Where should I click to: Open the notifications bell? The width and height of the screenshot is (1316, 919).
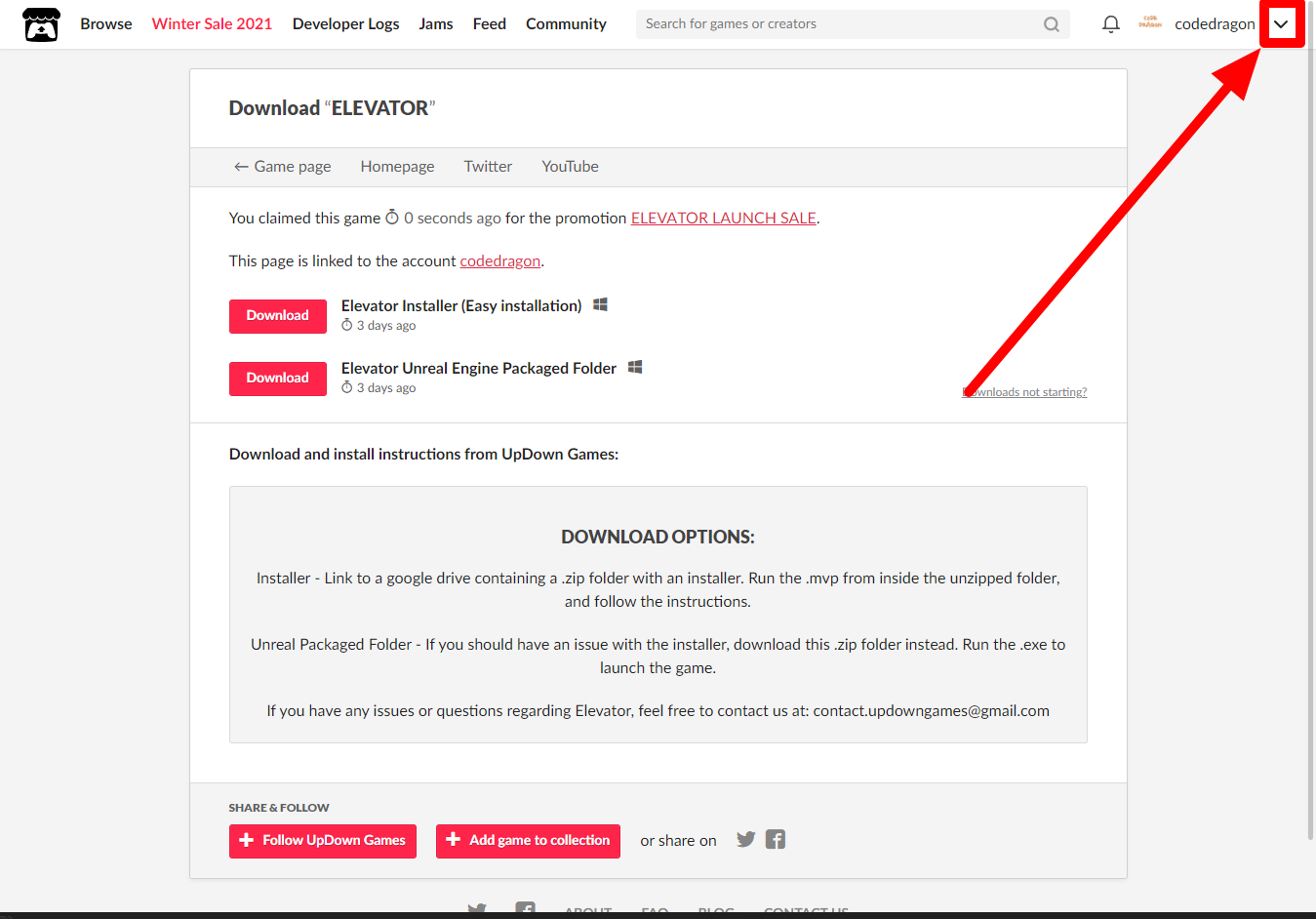tap(1110, 24)
